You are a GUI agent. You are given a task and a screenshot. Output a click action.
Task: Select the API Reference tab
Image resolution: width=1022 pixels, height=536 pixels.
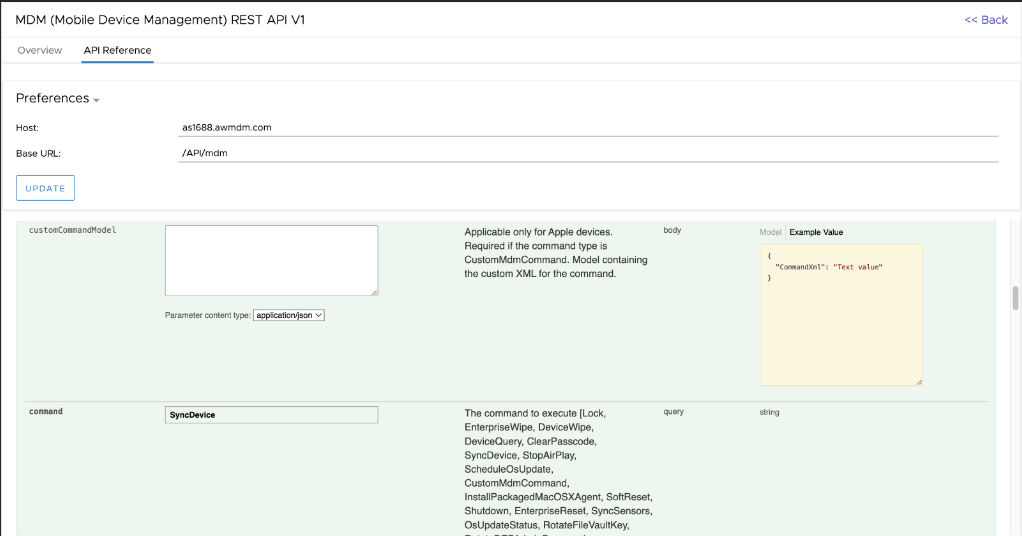(117, 50)
